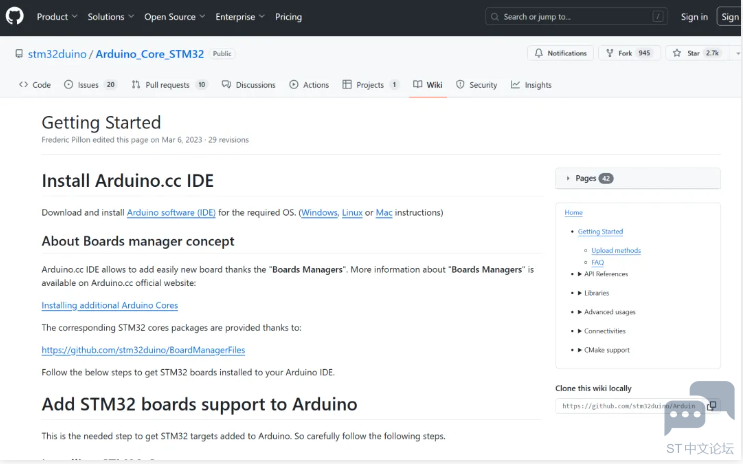Viewport: 743px width, 464px height.
Task: Click the Star icon
Action: 677,53
